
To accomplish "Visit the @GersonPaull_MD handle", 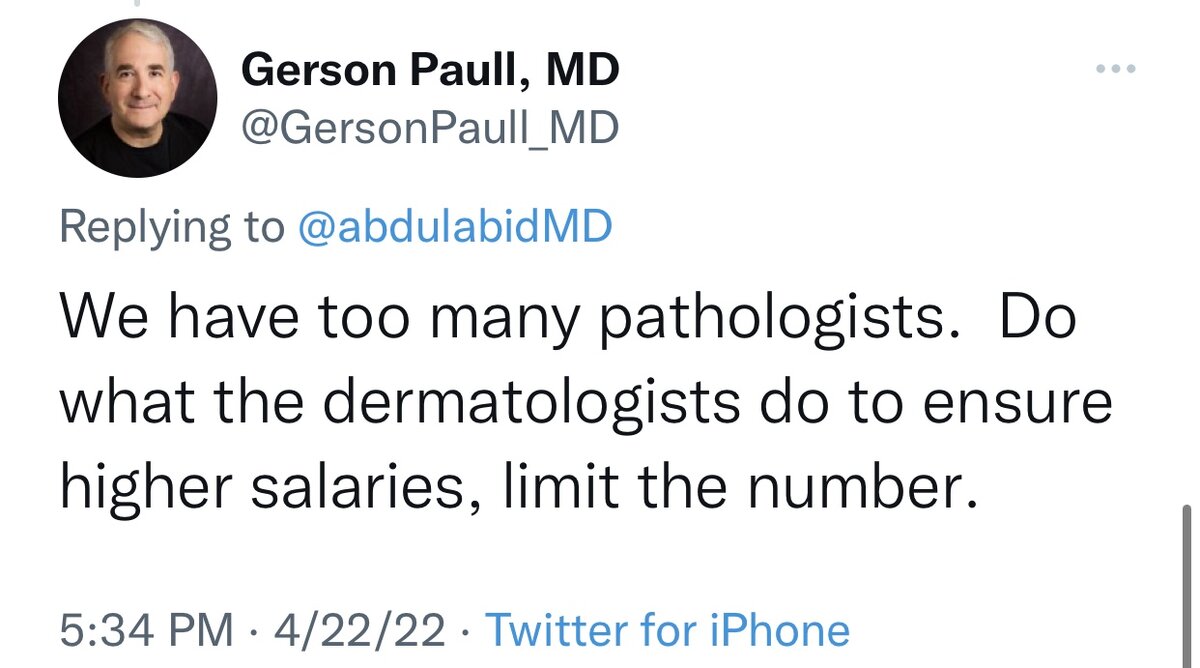I will pyautogui.click(x=431, y=127).
